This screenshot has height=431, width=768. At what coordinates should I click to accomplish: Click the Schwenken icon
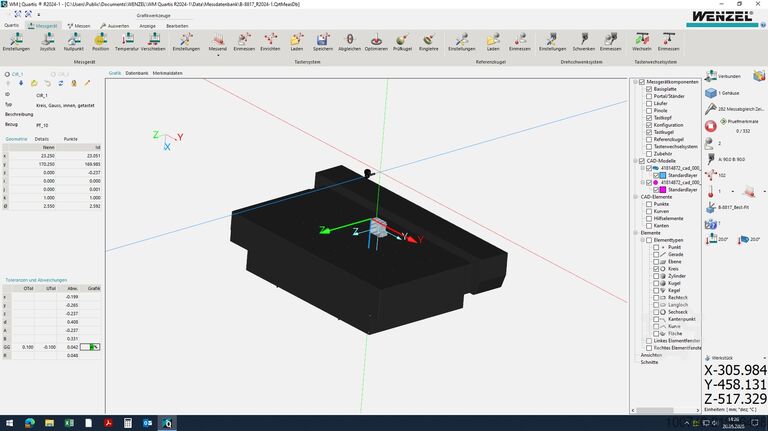pyautogui.click(x=583, y=42)
